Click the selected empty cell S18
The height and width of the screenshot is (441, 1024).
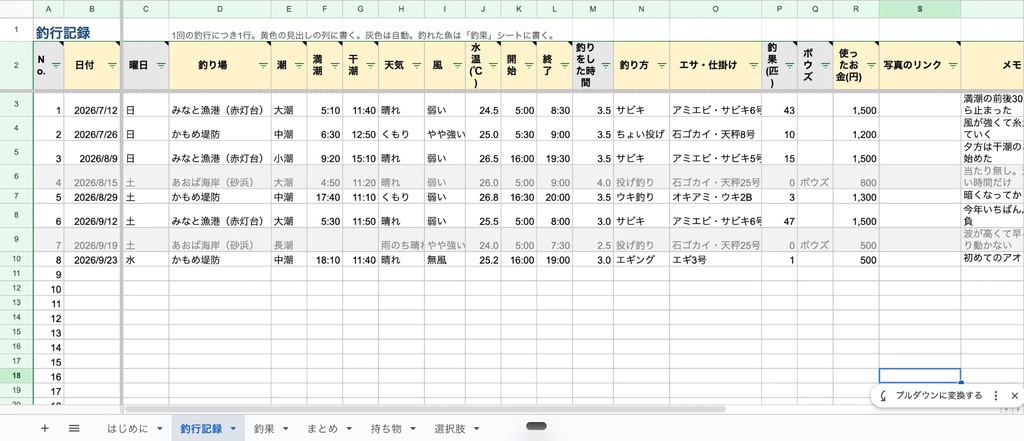[920, 376]
